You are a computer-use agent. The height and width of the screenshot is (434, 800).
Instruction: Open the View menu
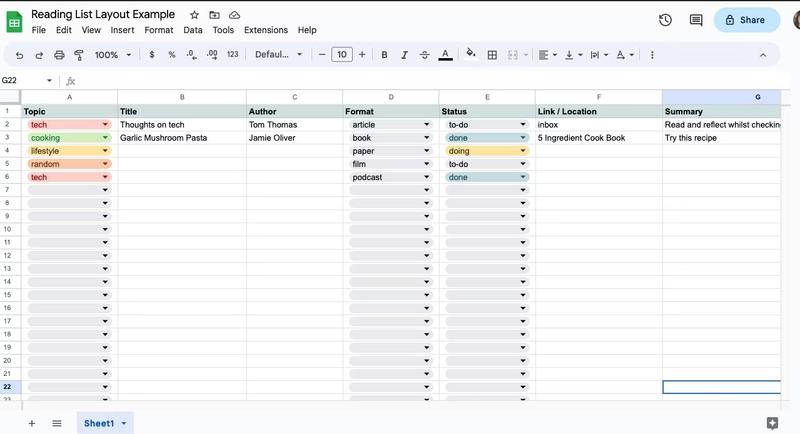point(91,30)
